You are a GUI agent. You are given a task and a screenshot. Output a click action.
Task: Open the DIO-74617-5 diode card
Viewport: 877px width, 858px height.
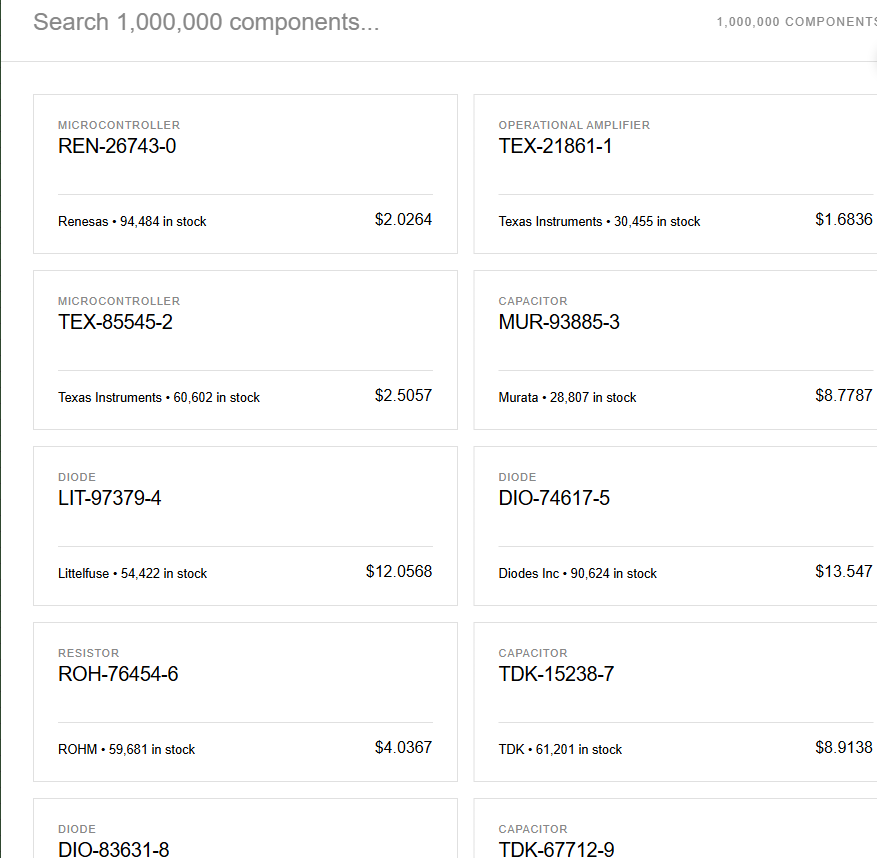coord(675,526)
